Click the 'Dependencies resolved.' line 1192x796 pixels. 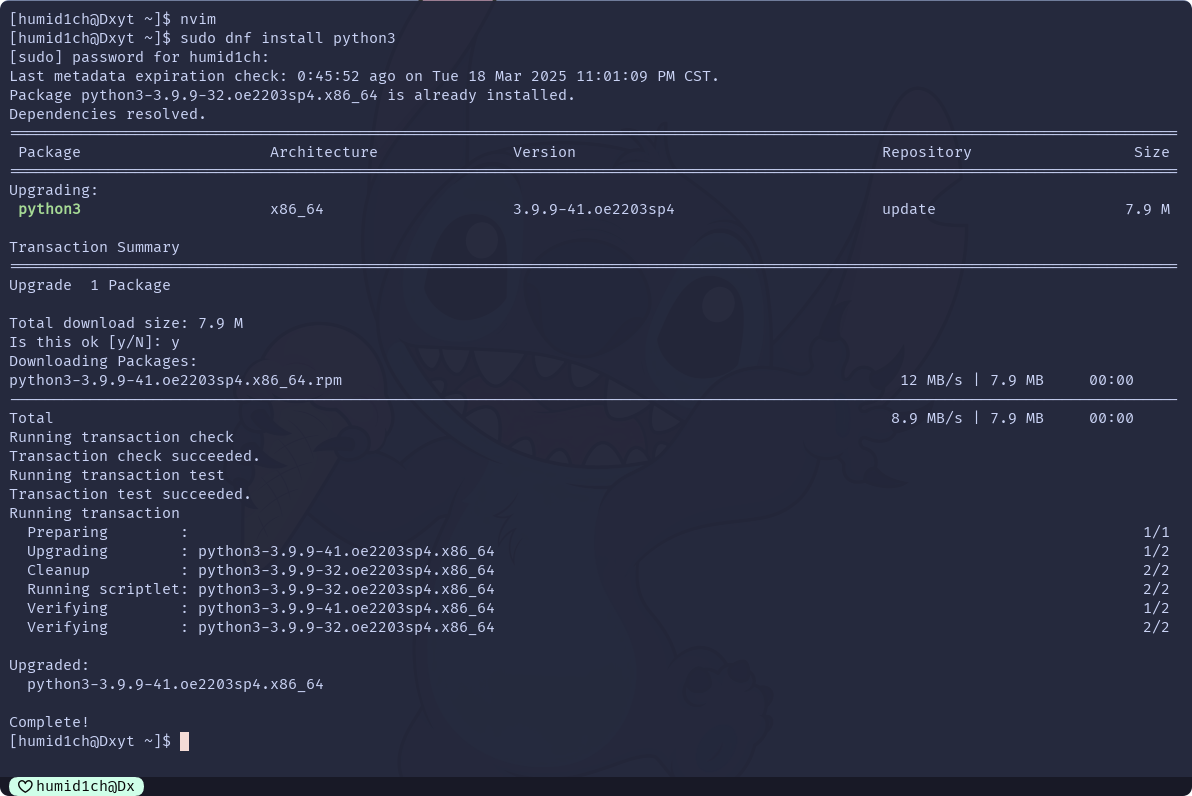point(107,114)
